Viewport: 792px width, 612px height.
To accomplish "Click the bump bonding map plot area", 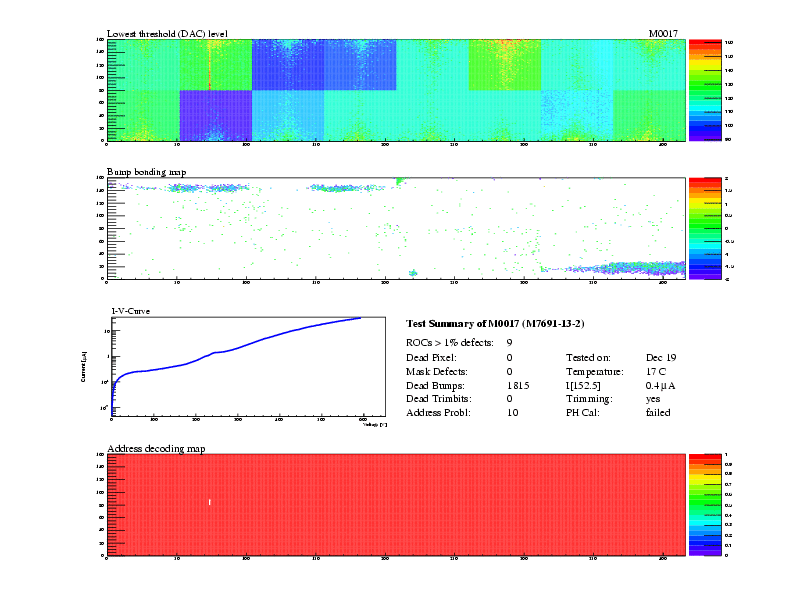I will 396,228.
